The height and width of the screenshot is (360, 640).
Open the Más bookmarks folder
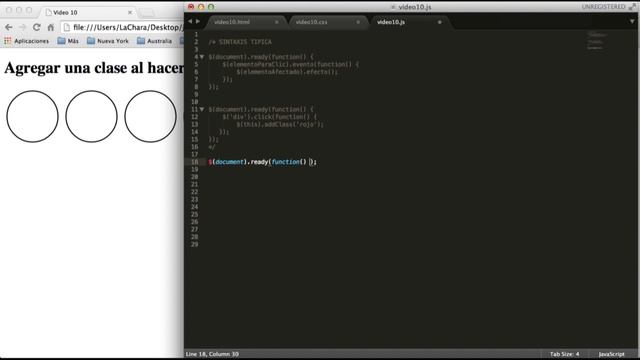(x=68, y=41)
